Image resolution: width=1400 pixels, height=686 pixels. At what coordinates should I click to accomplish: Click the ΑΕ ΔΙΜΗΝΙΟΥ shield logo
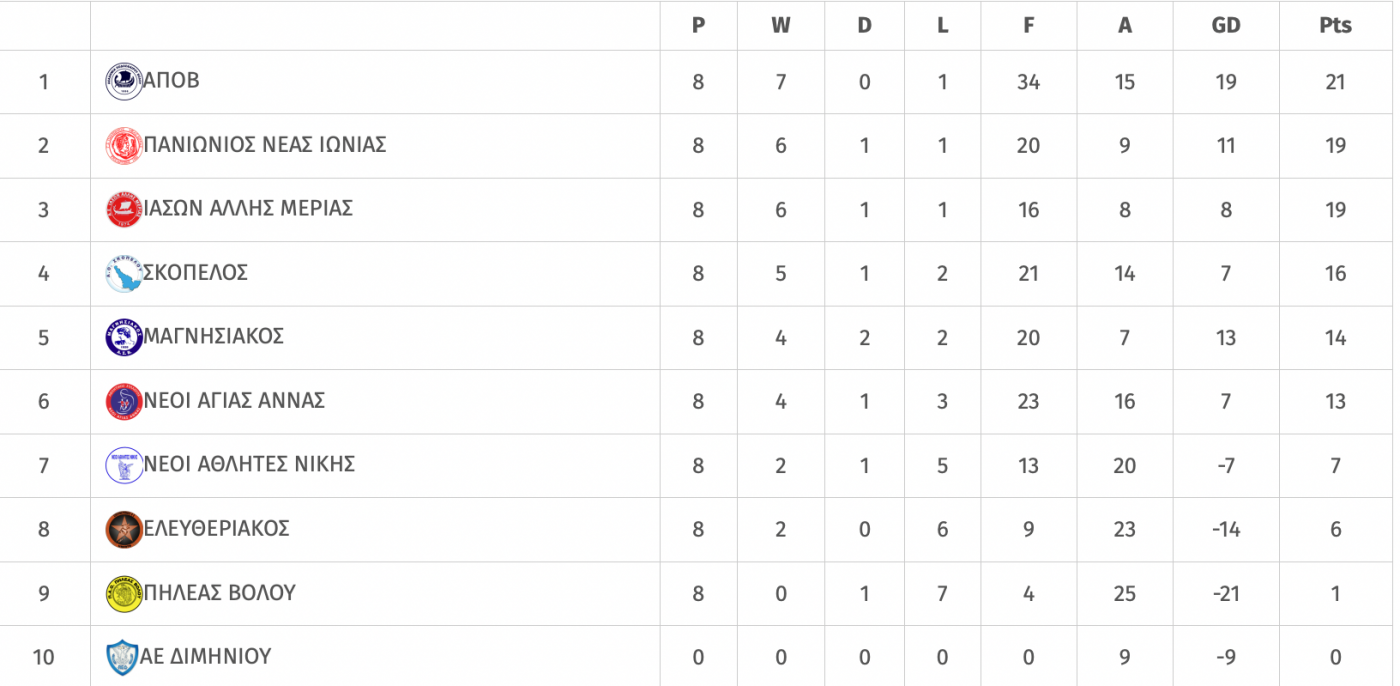pos(122,657)
